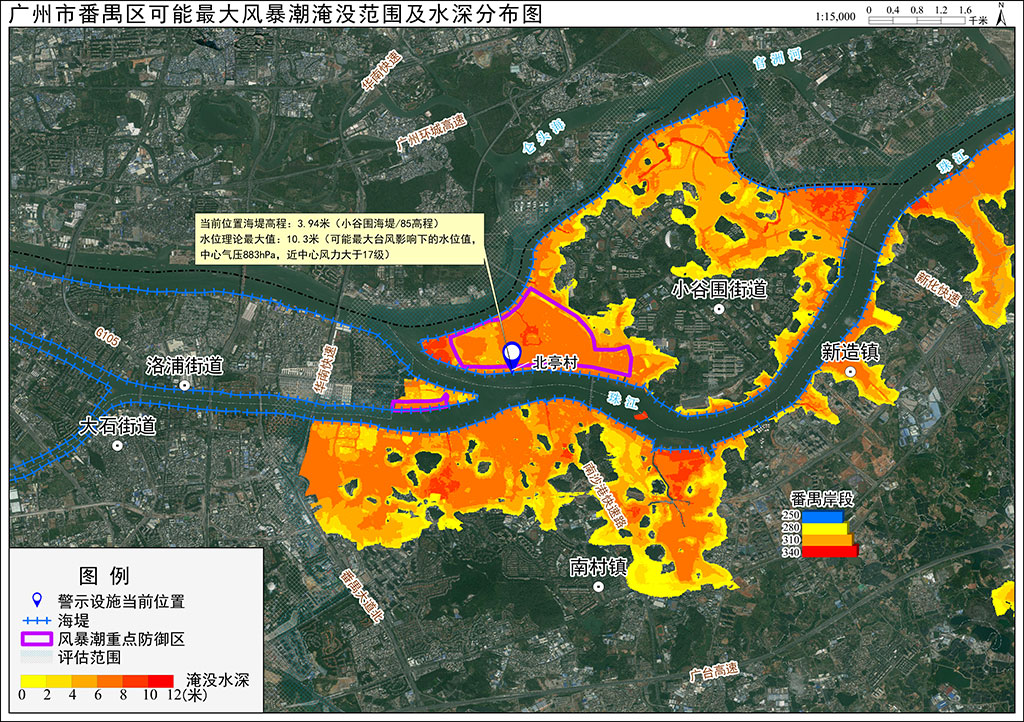Click the 海堤 seawall line symbol in legend

coord(37,621)
